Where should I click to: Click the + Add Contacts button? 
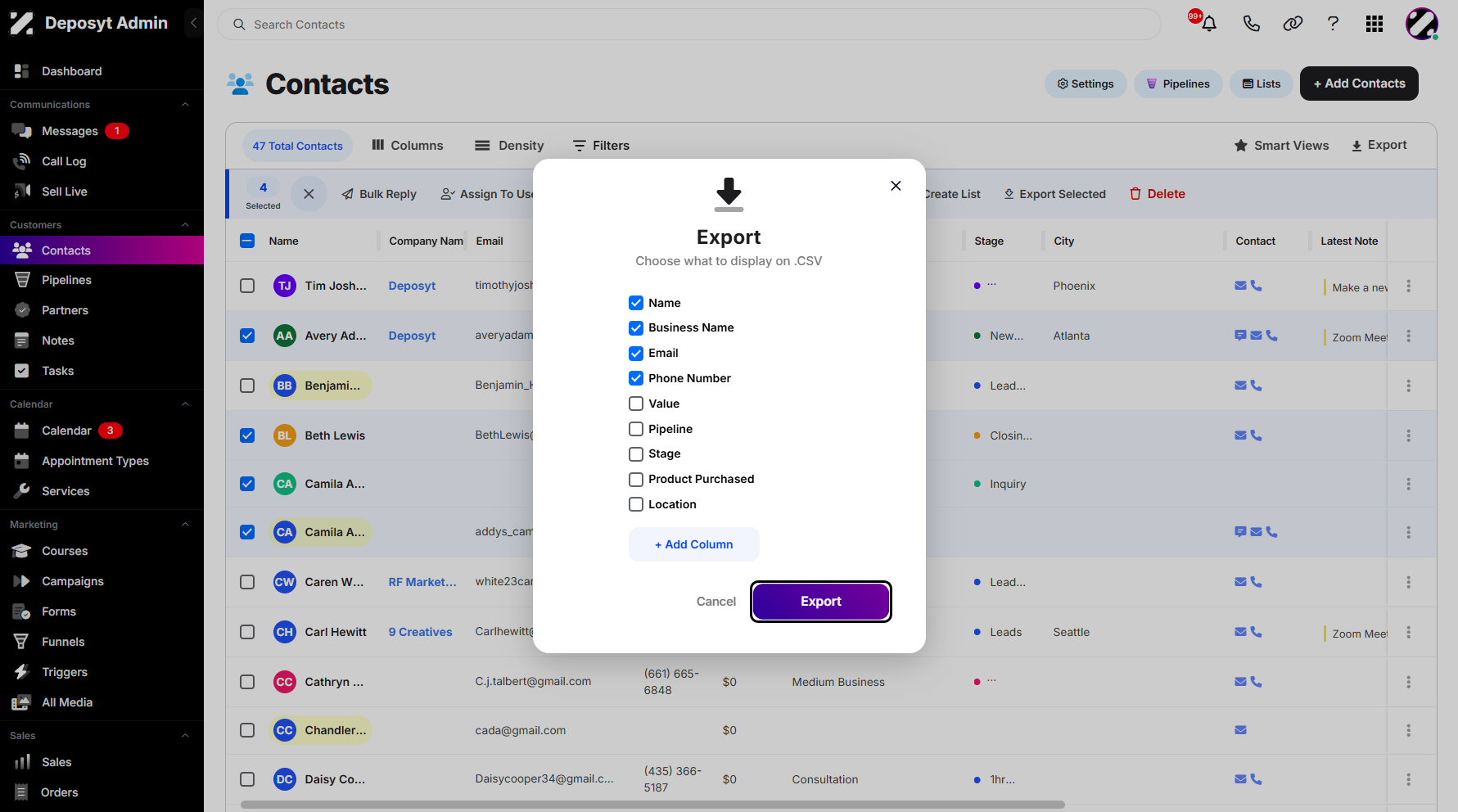coord(1359,83)
